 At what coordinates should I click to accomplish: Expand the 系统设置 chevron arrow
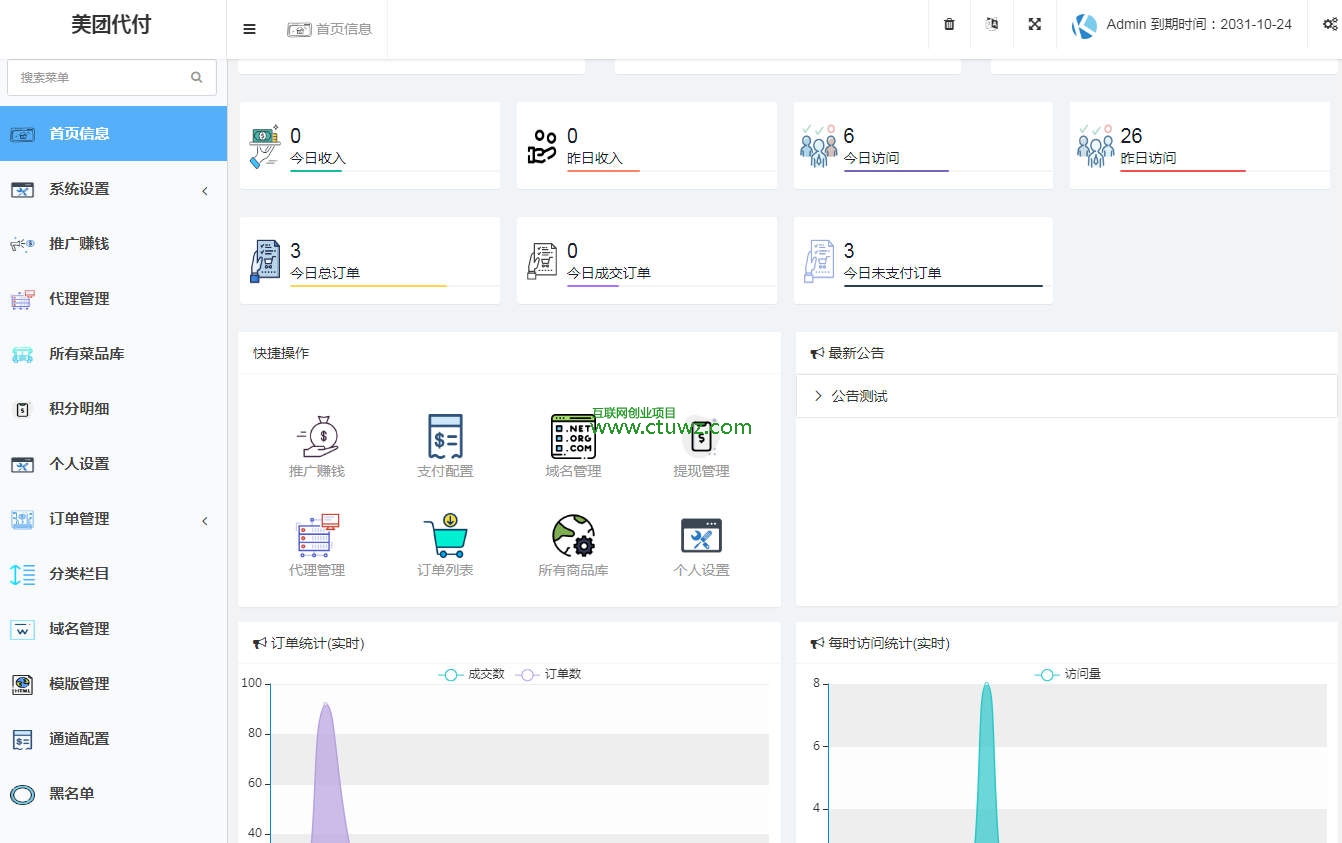[x=205, y=190]
